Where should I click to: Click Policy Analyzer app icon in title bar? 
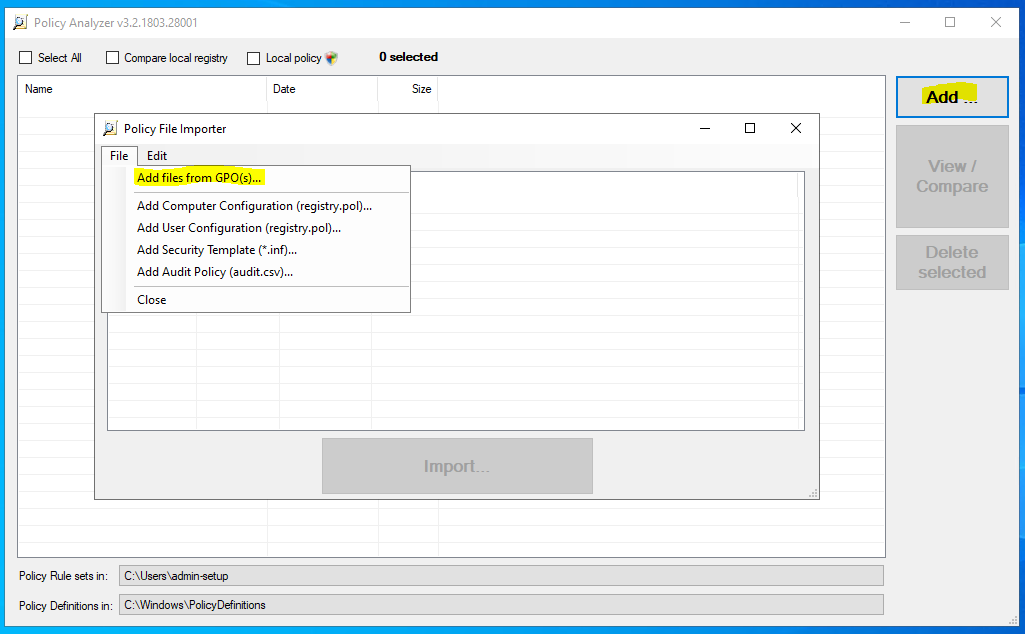click(20, 23)
